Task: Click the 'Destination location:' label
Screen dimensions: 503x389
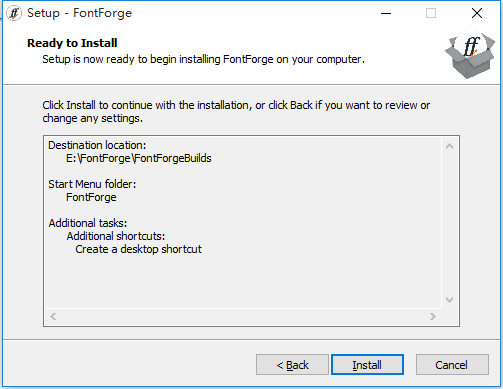Action: tap(97, 145)
